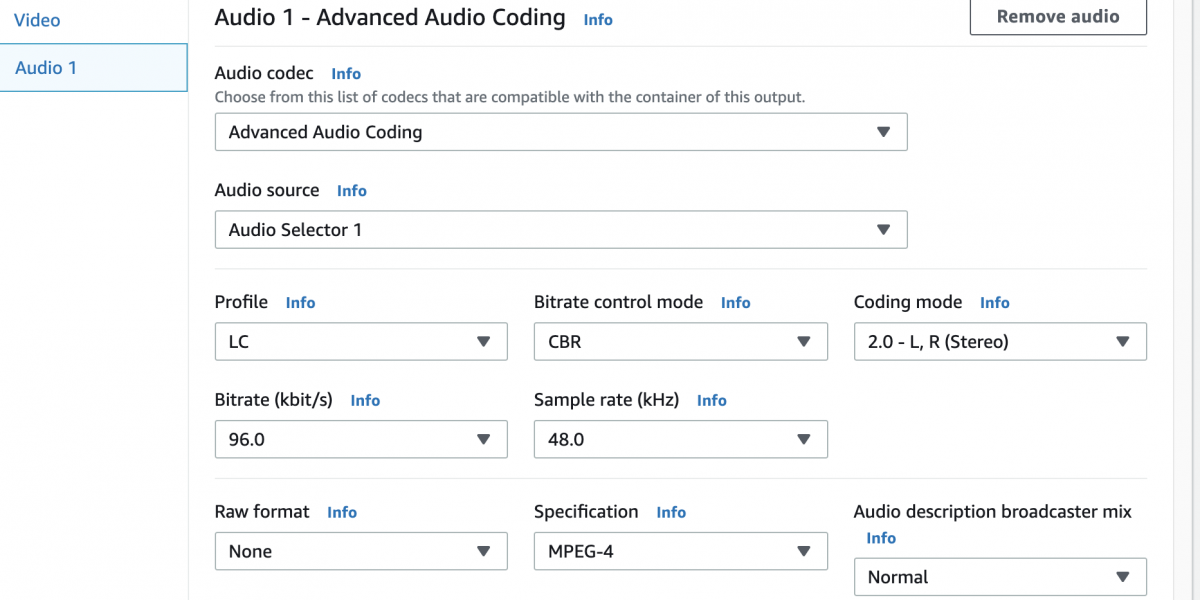The width and height of the screenshot is (1200, 600).
Task: Open Audio description broadcaster mix dropdown
Action: (x=1000, y=577)
